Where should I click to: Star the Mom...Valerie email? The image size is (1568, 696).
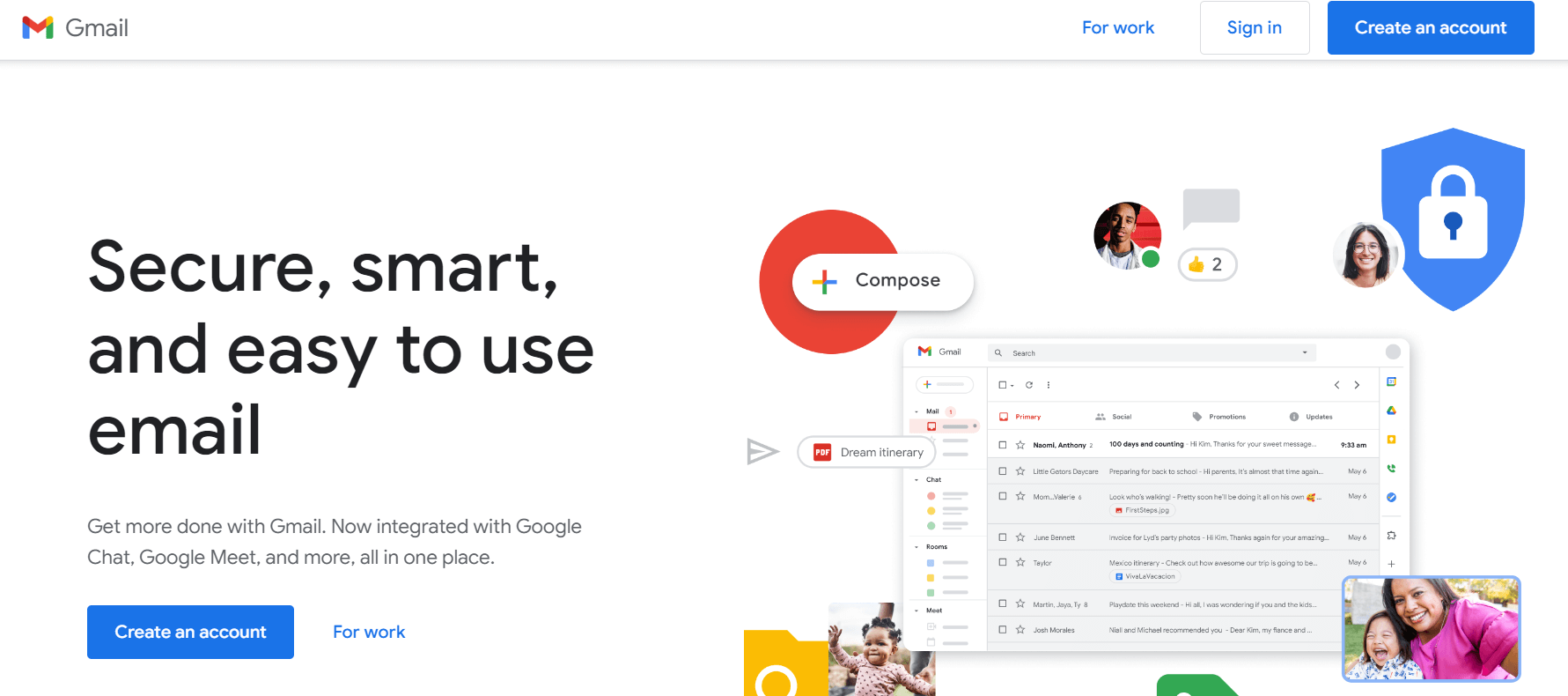tap(1020, 496)
